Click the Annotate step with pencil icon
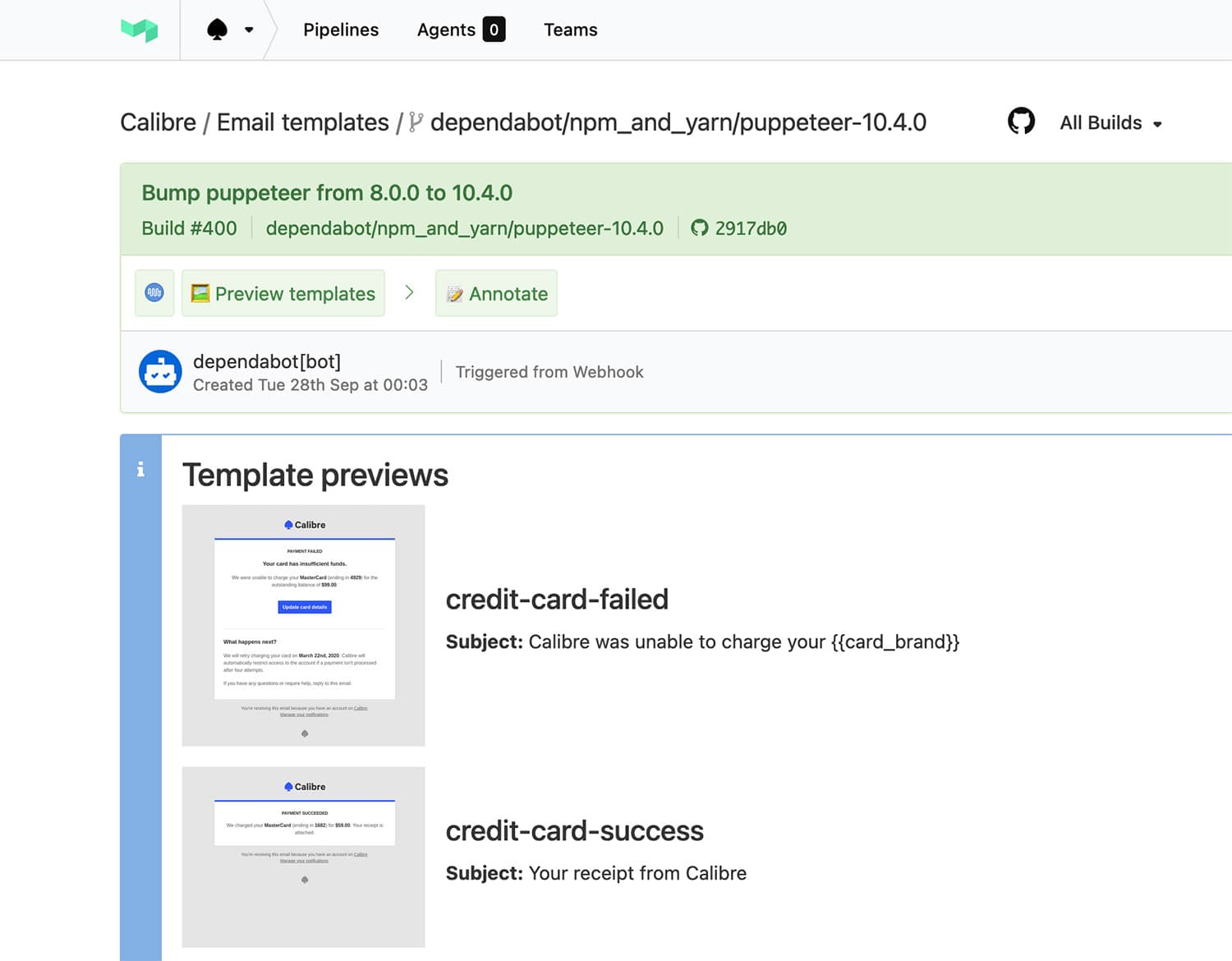Image resolution: width=1232 pixels, height=961 pixels. click(x=496, y=293)
